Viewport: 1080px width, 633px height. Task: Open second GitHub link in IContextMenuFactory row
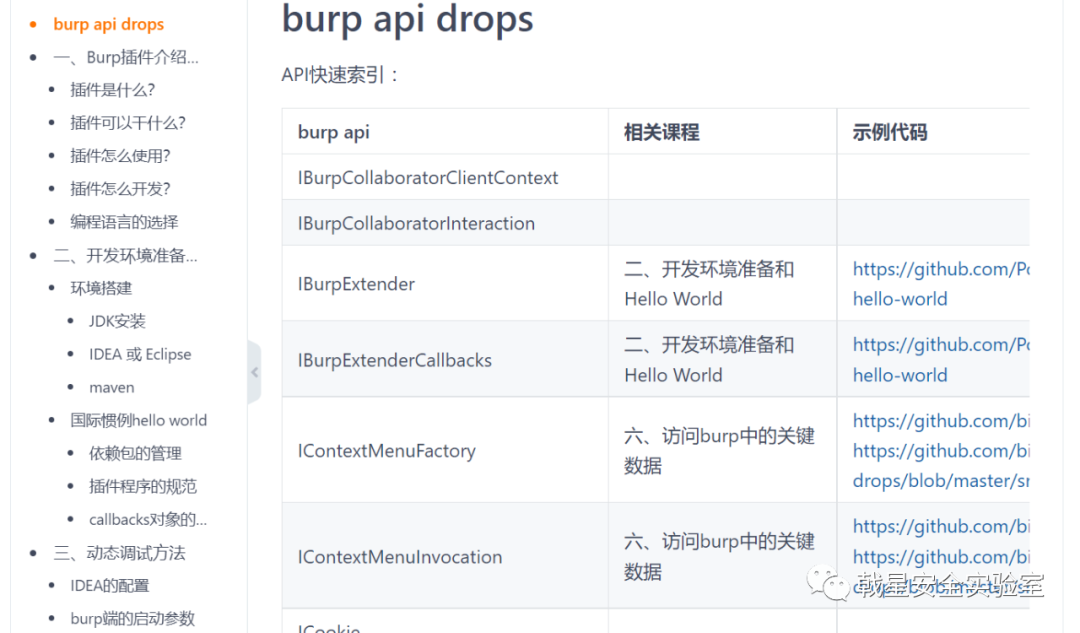pos(941,451)
